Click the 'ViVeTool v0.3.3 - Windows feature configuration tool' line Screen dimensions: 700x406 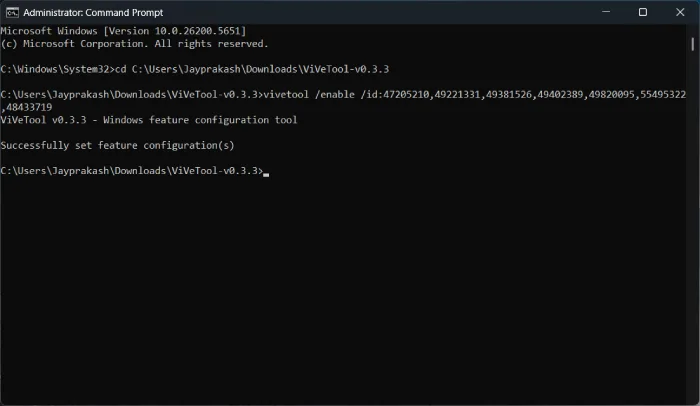pos(149,120)
